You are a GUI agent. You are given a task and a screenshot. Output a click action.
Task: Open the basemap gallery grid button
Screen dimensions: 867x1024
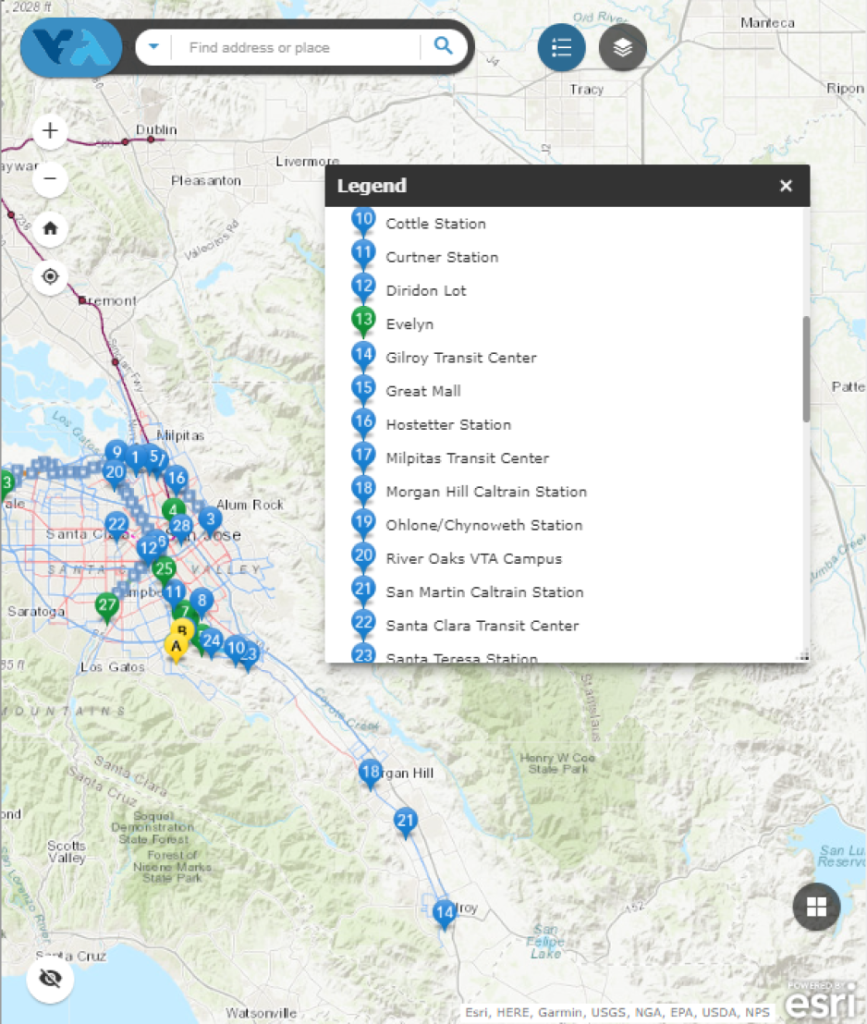point(816,907)
